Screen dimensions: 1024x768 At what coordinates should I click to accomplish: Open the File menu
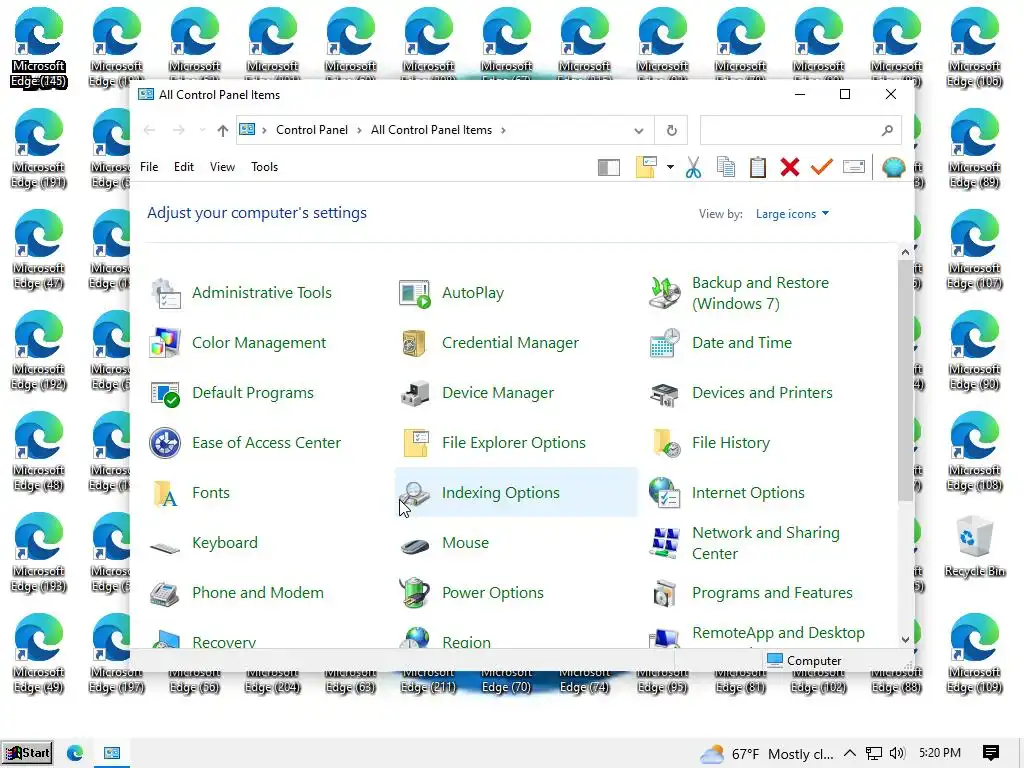(x=149, y=167)
